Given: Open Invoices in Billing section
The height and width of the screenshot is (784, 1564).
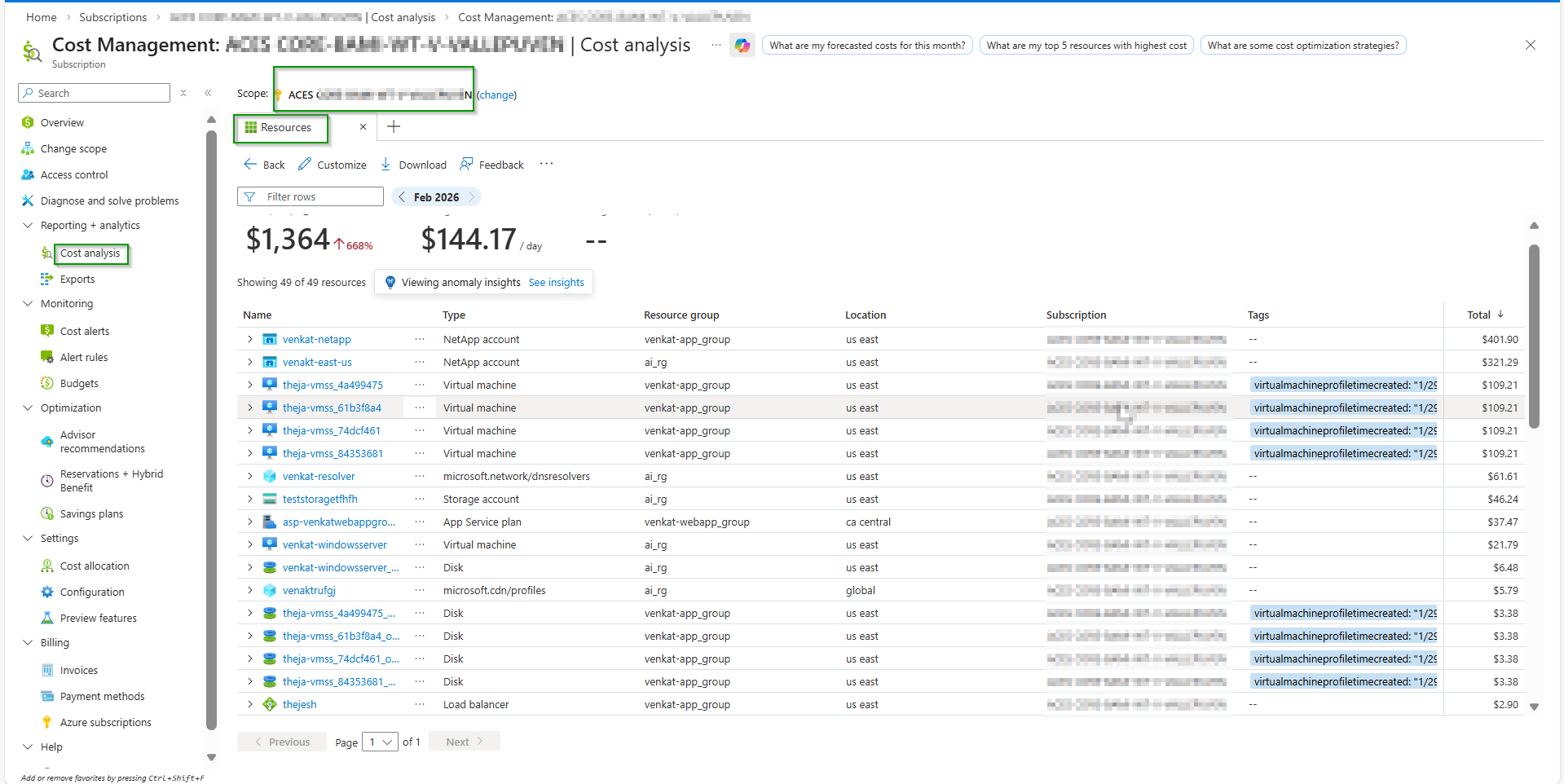Looking at the screenshot, I should coord(79,671).
